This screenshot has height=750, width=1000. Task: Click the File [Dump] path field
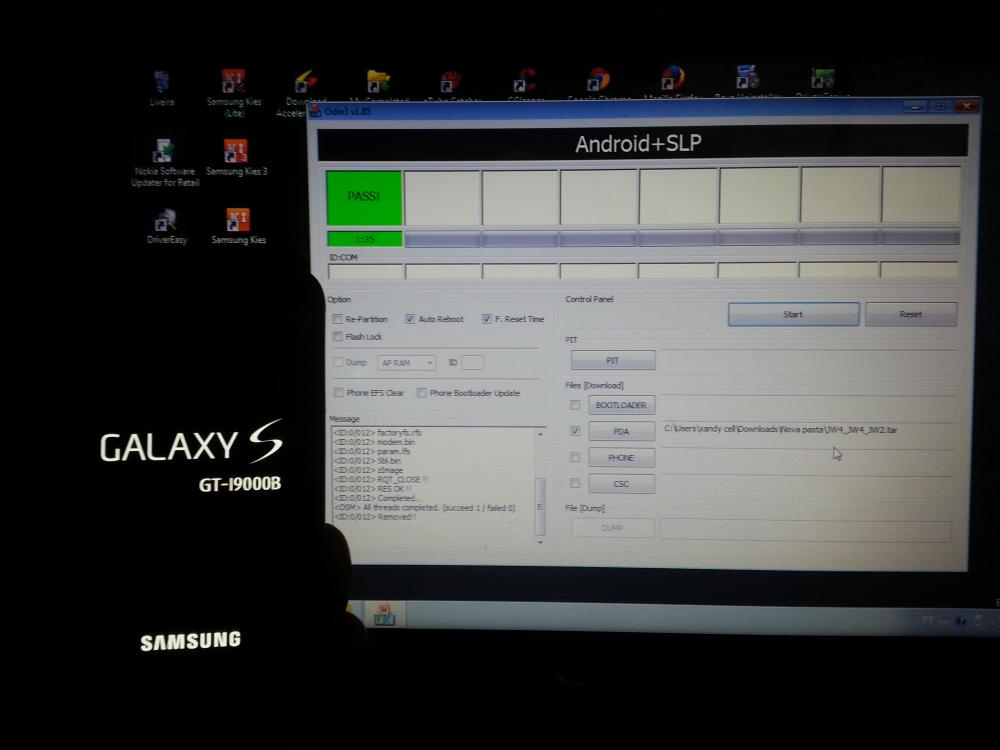[x=805, y=529]
